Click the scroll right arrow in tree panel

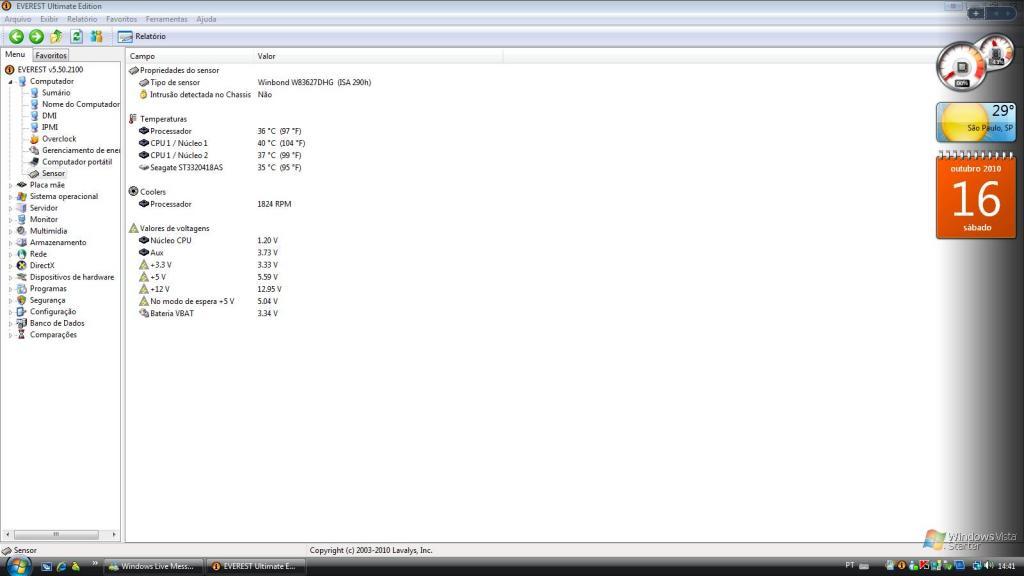point(114,534)
